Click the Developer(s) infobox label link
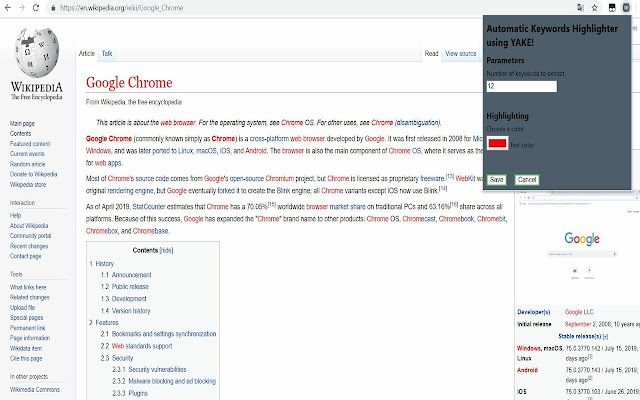This screenshot has height=400, width=640. point(533,312)
